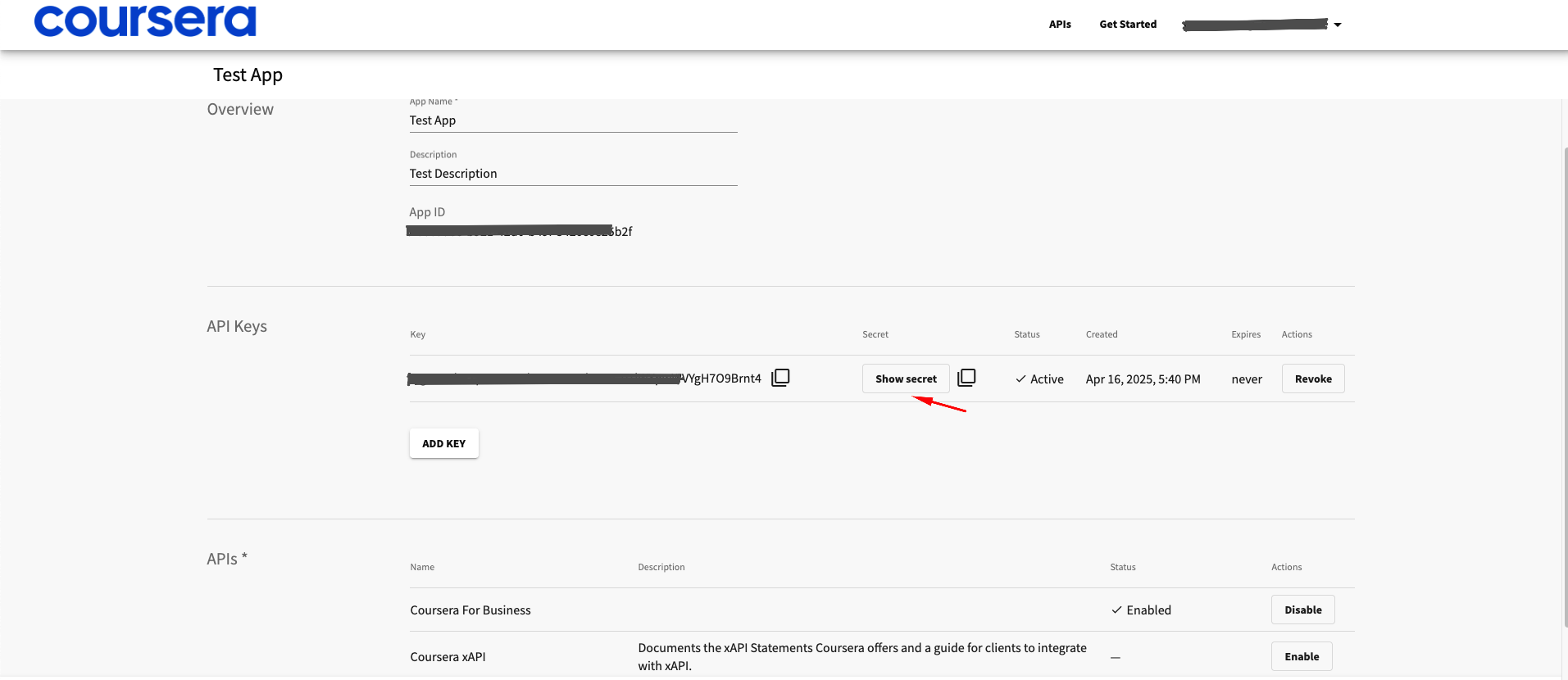Select the expires value never
The image size is (1568, 680).
pos(1247,379)
